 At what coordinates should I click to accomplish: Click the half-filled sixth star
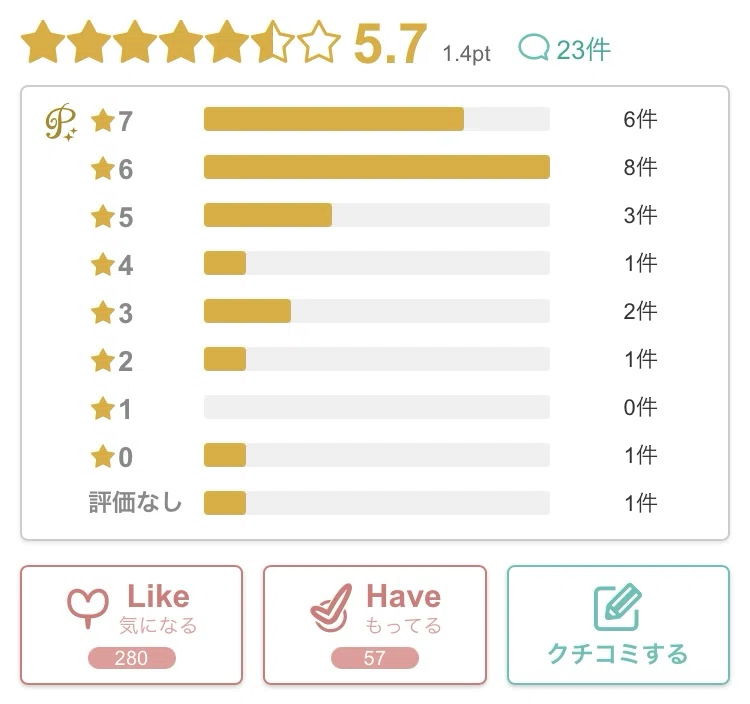tap(273, 42)
